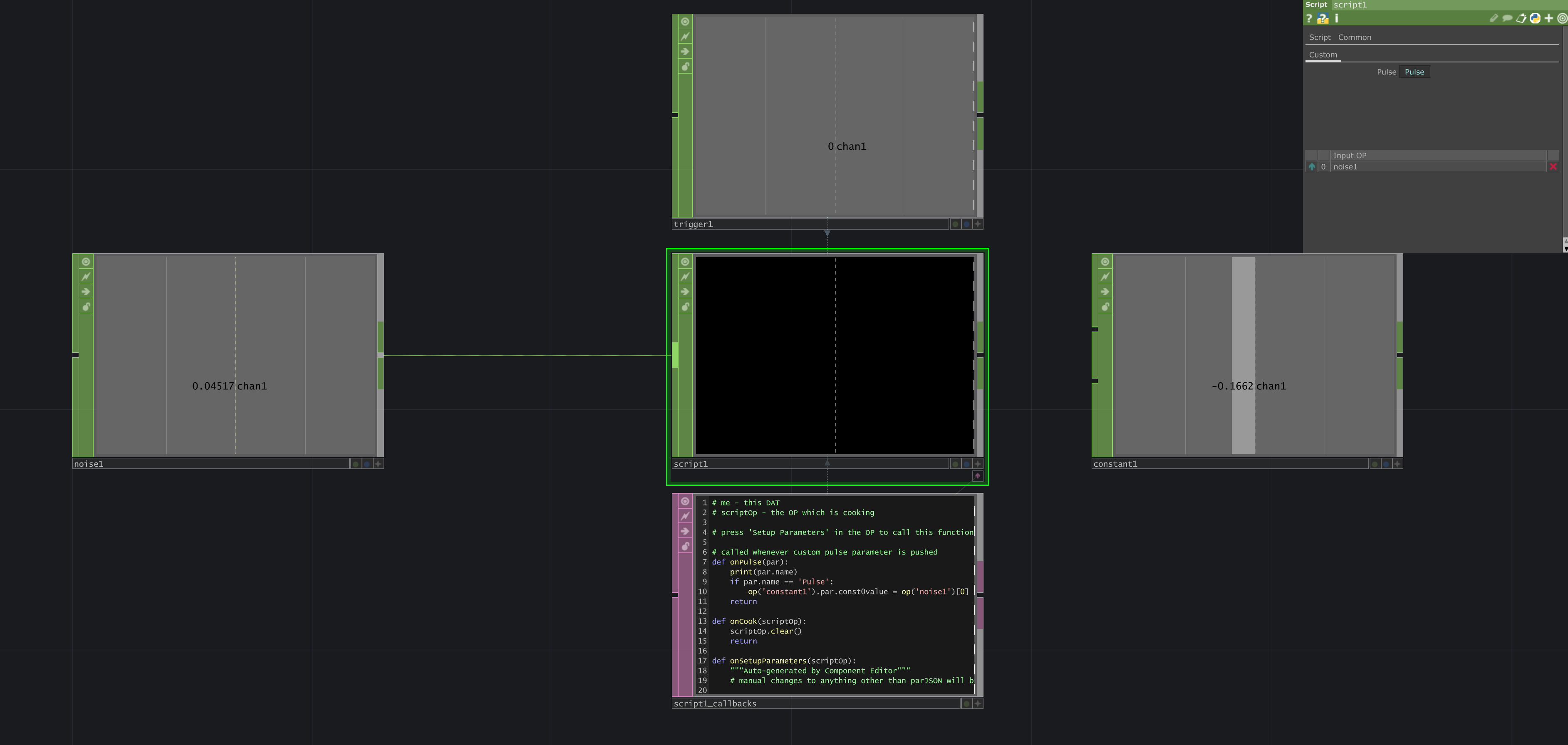Click the comment speech bubble icon
The image size is (1568, 745).
click(x=1507, y=17)
